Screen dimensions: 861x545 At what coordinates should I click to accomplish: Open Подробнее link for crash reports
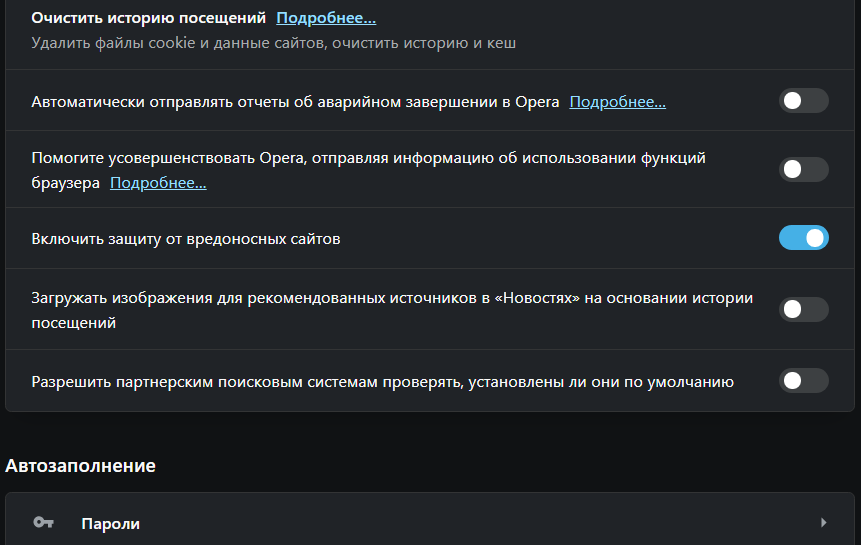(617, 102)
